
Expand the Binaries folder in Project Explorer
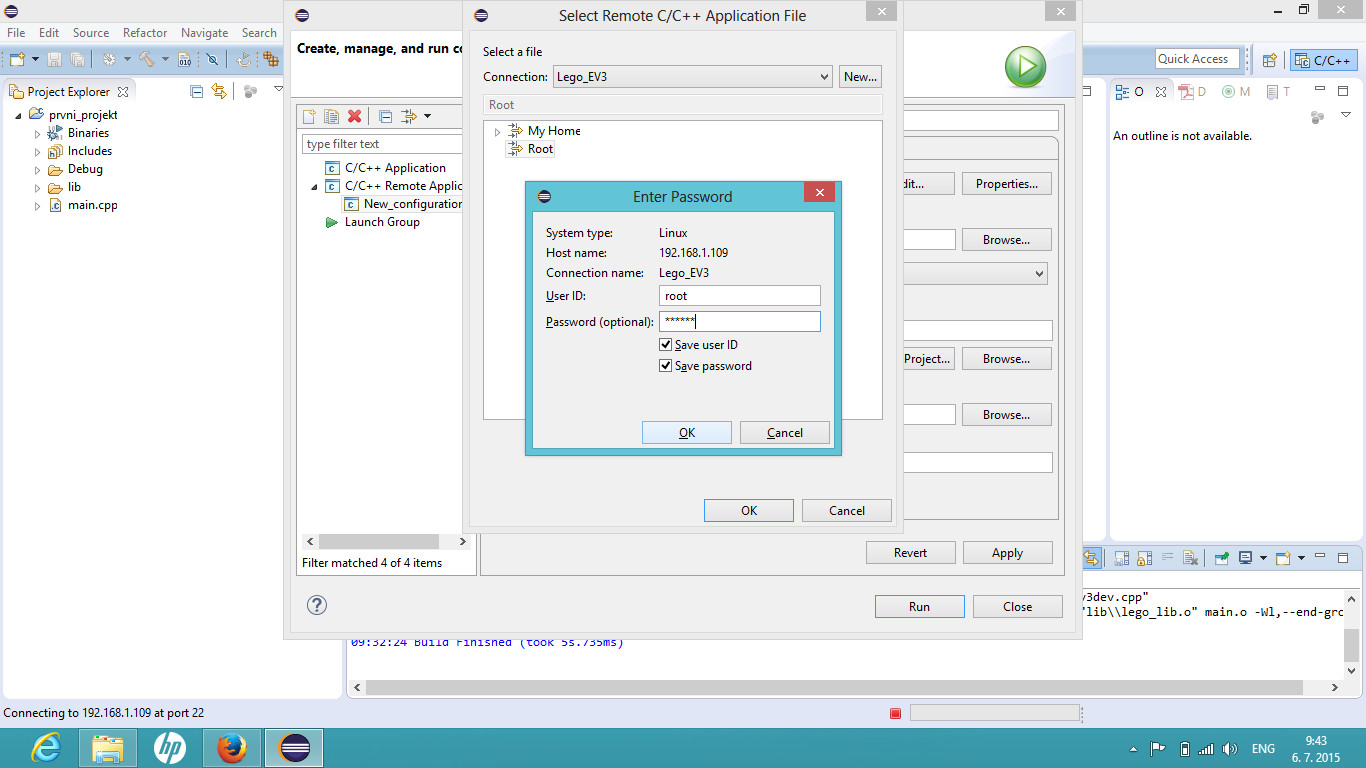[x=38, y=134]
